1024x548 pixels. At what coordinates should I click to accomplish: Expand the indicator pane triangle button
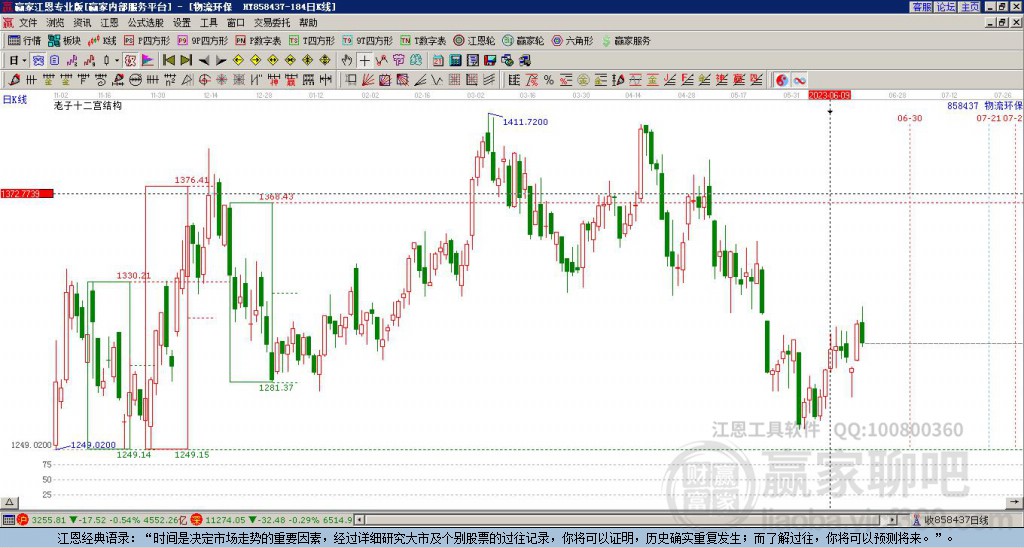click(x=9, y=502)
